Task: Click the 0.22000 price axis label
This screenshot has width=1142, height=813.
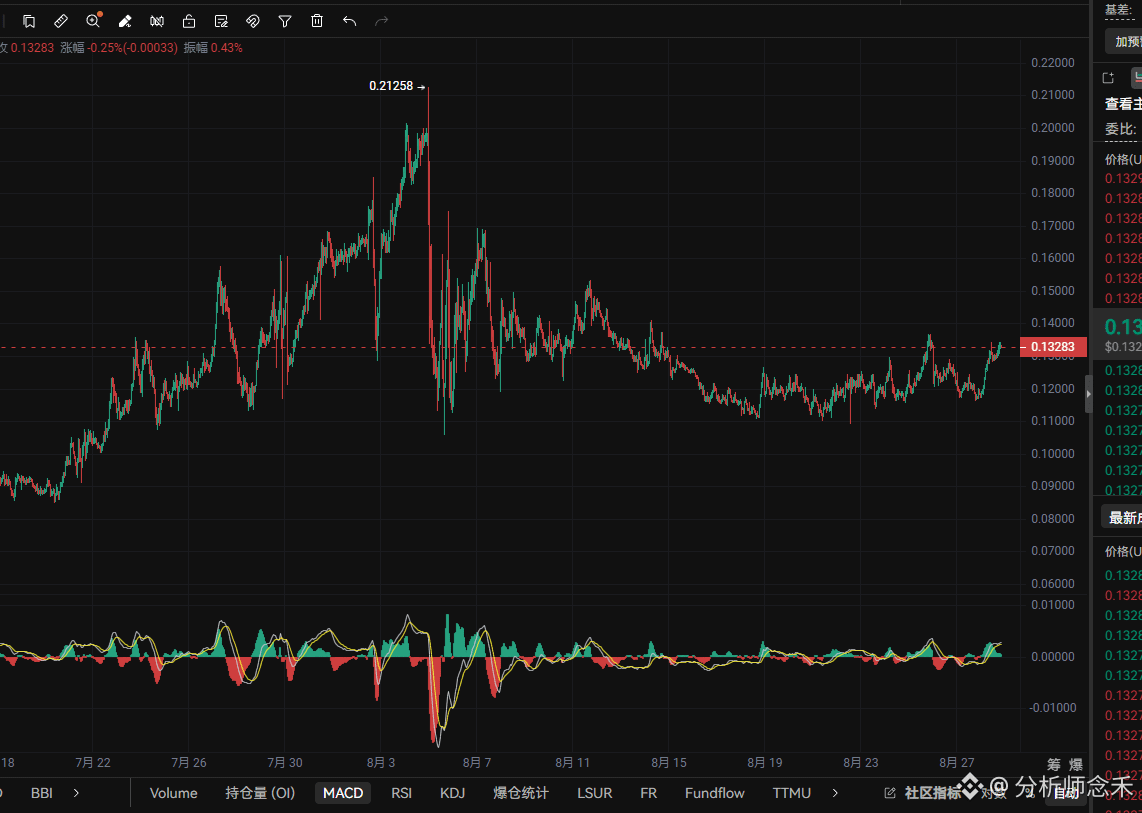Action: (x=1053, y=63)
